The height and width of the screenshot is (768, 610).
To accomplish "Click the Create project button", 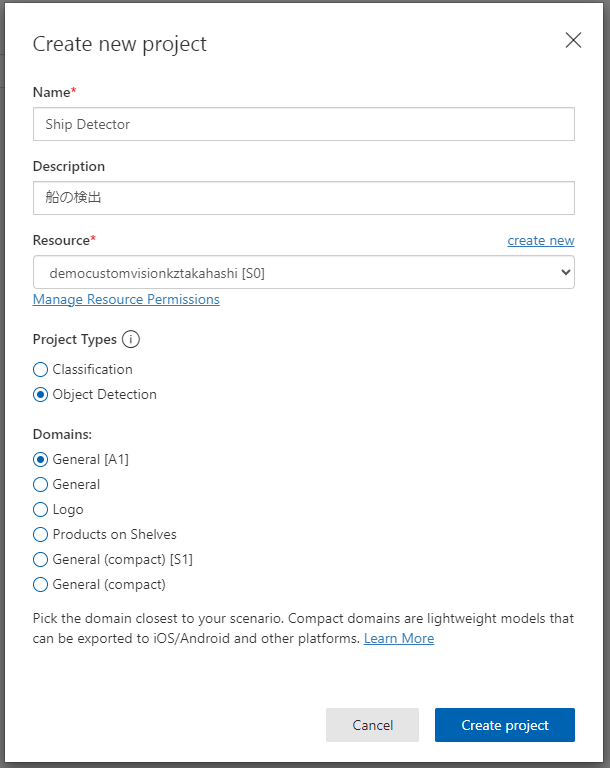I will [x=504, y=725].
